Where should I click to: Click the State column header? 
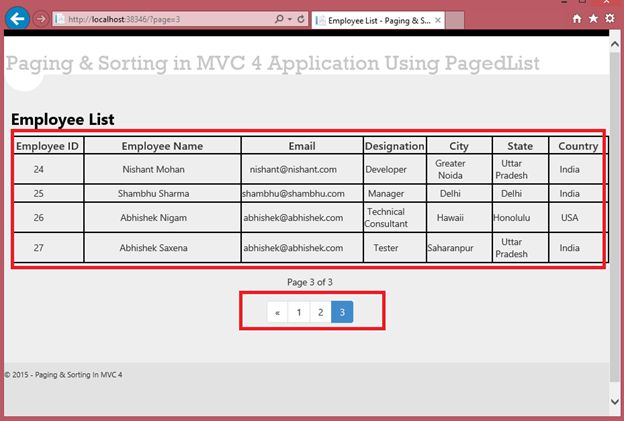coord(520,146)
